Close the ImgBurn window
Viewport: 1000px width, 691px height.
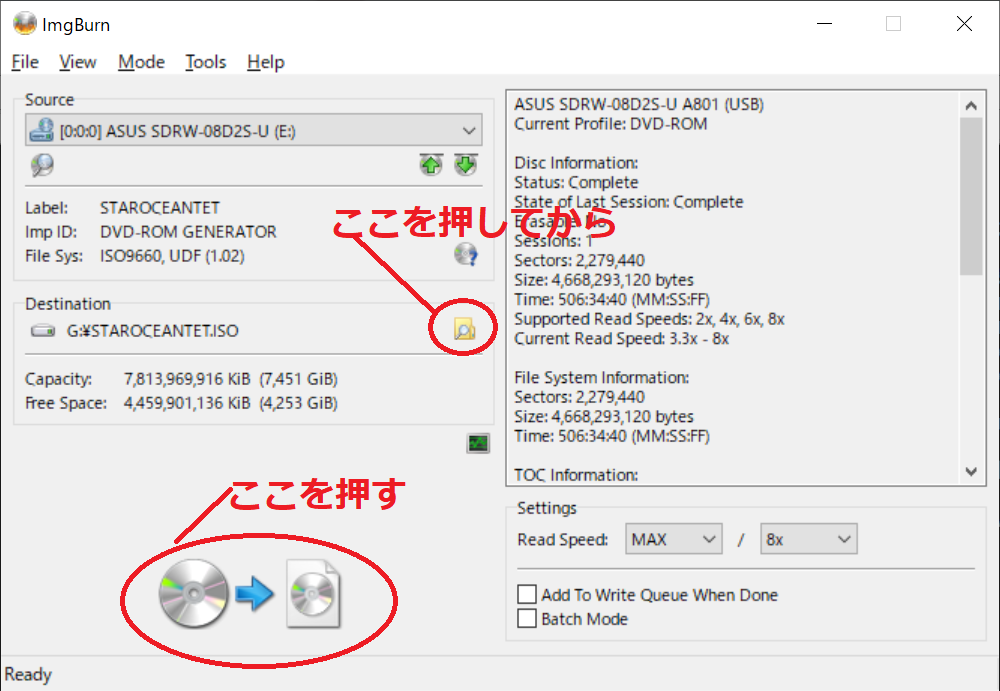(x=964, y=24)
